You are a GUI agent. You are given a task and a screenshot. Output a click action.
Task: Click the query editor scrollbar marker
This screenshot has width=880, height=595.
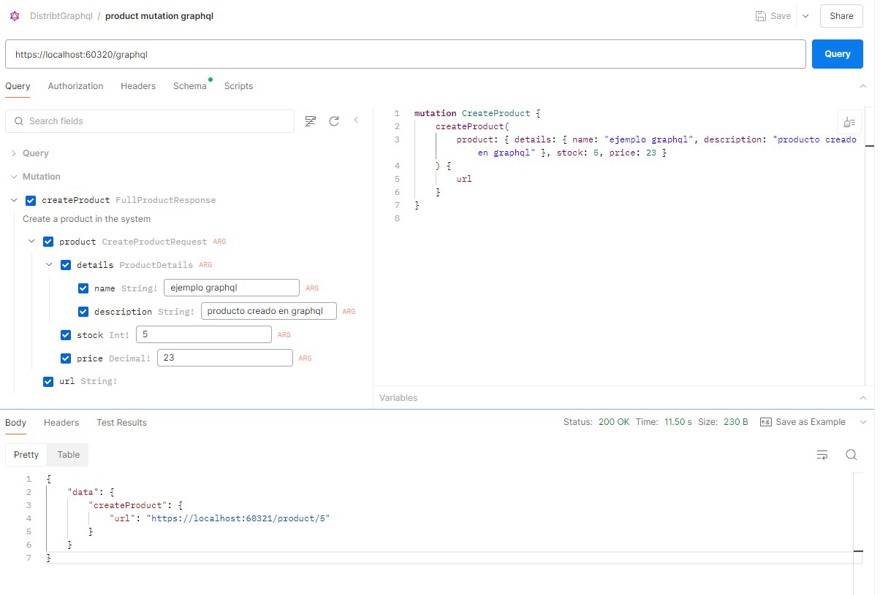869,145
